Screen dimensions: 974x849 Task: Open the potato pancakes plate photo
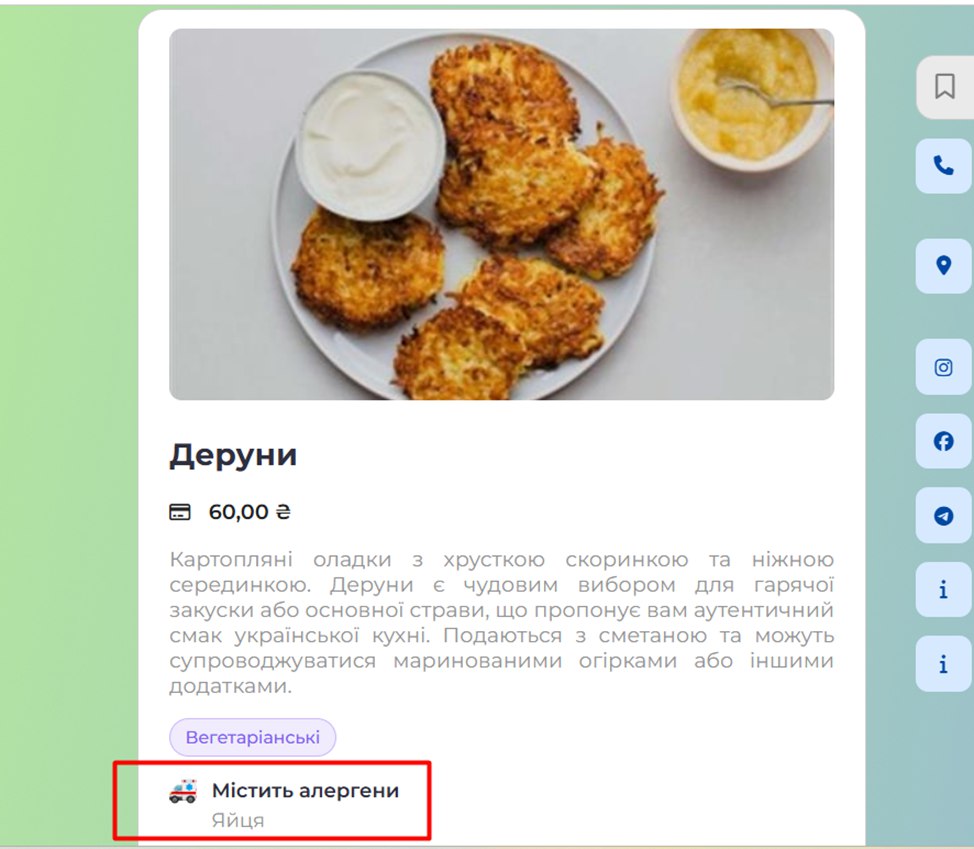(x=501, y=214)
